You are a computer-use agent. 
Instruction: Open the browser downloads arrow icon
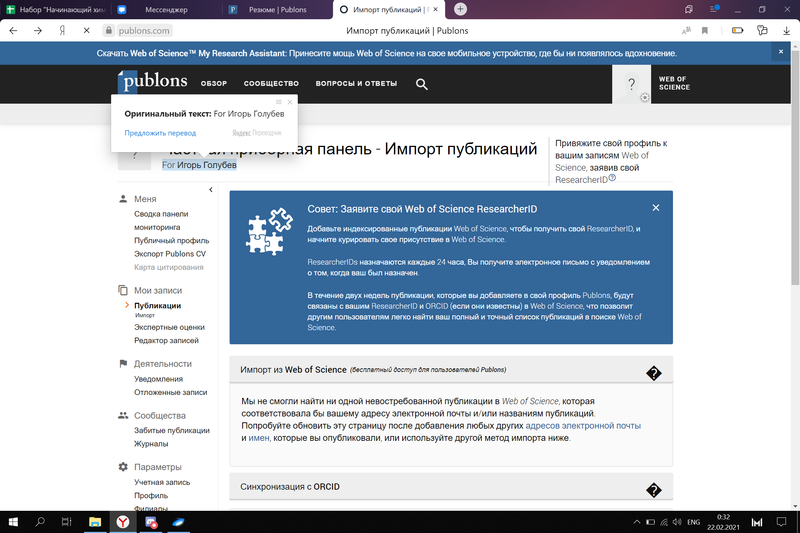[x=787, y=31]
